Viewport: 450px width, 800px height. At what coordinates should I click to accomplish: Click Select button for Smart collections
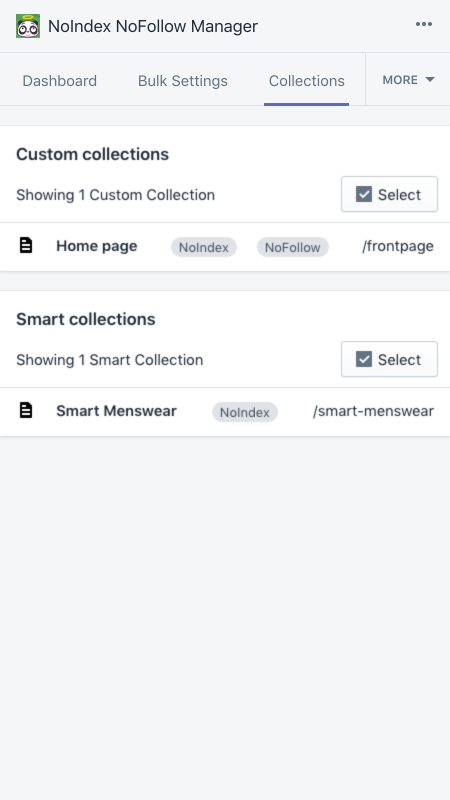pyautogui.click(x=389, y=359)
